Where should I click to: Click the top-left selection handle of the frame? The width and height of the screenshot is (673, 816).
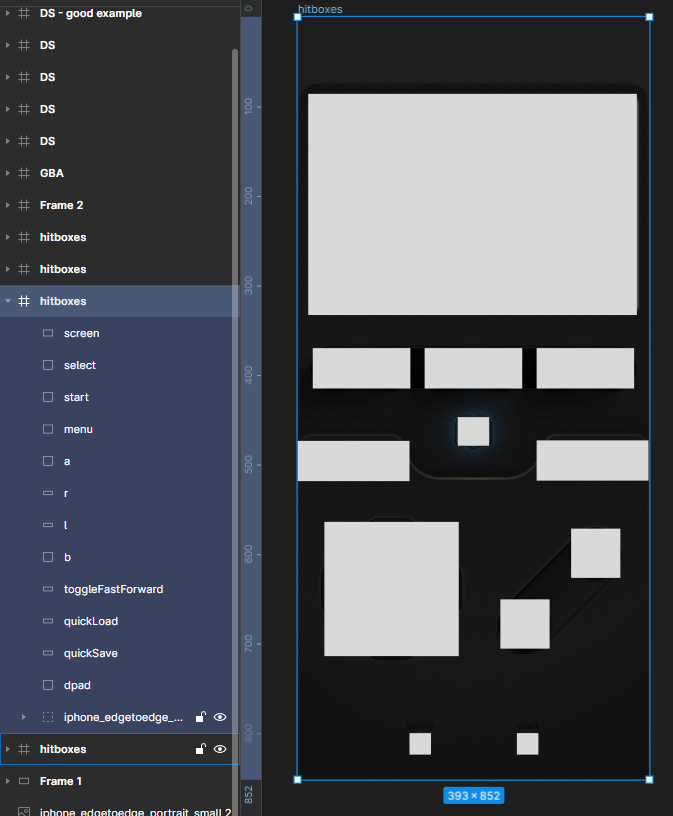tap(298, 17)
